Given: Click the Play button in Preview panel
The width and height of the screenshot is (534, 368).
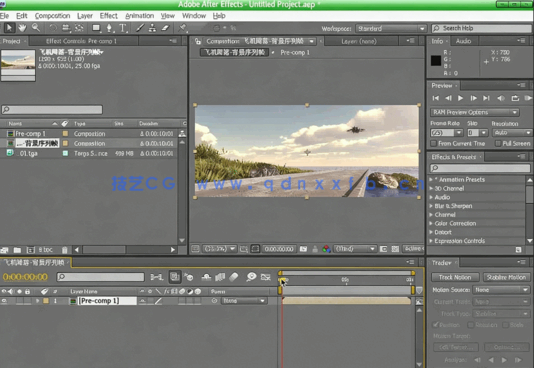Looking at the screenshot, I should pyautogui.click(x=460, y=98).
